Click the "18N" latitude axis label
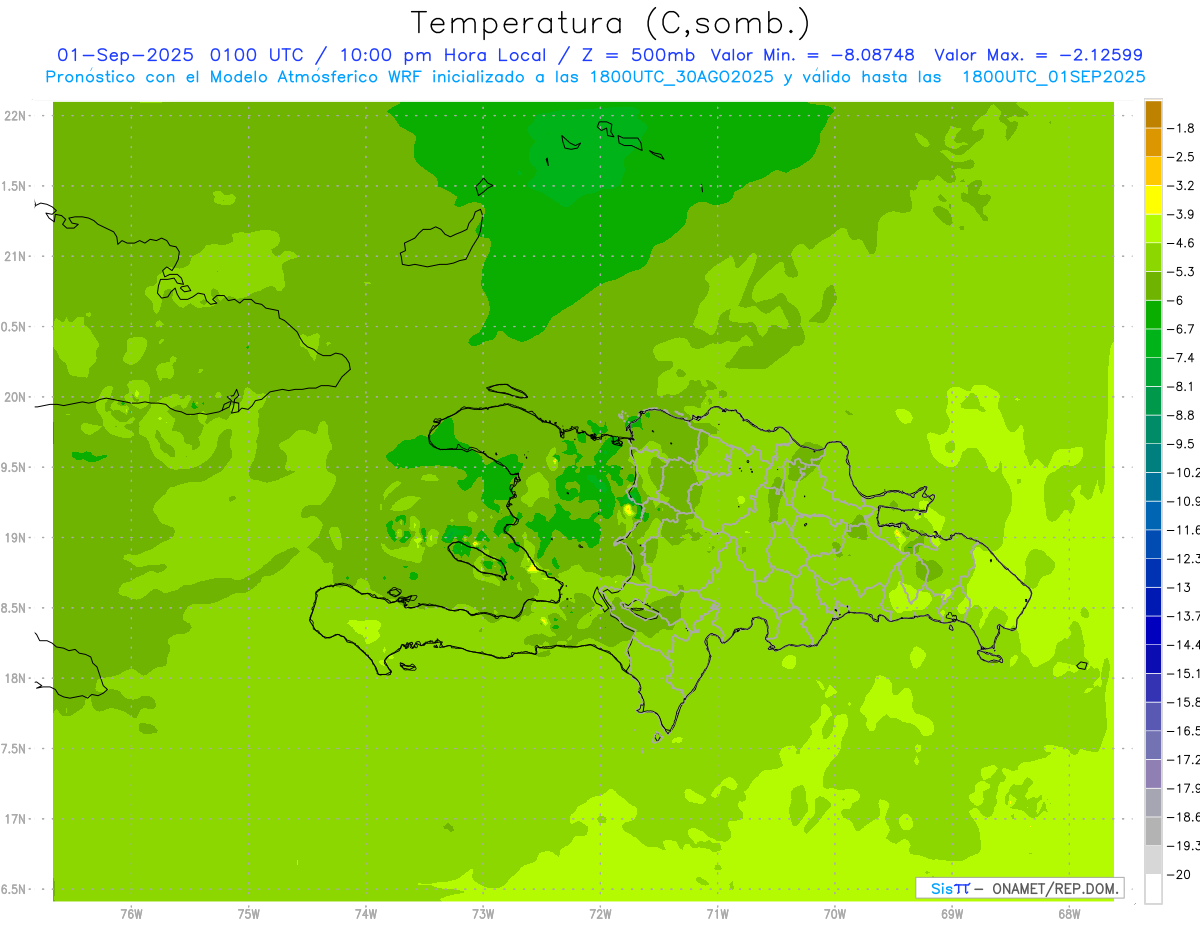Viewport: 1200px width, 927px height. tap(15, 679)
